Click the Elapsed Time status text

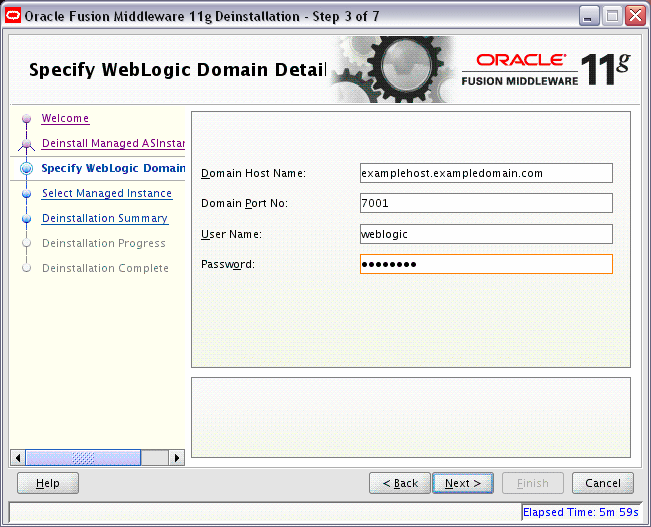coord(580,512)
